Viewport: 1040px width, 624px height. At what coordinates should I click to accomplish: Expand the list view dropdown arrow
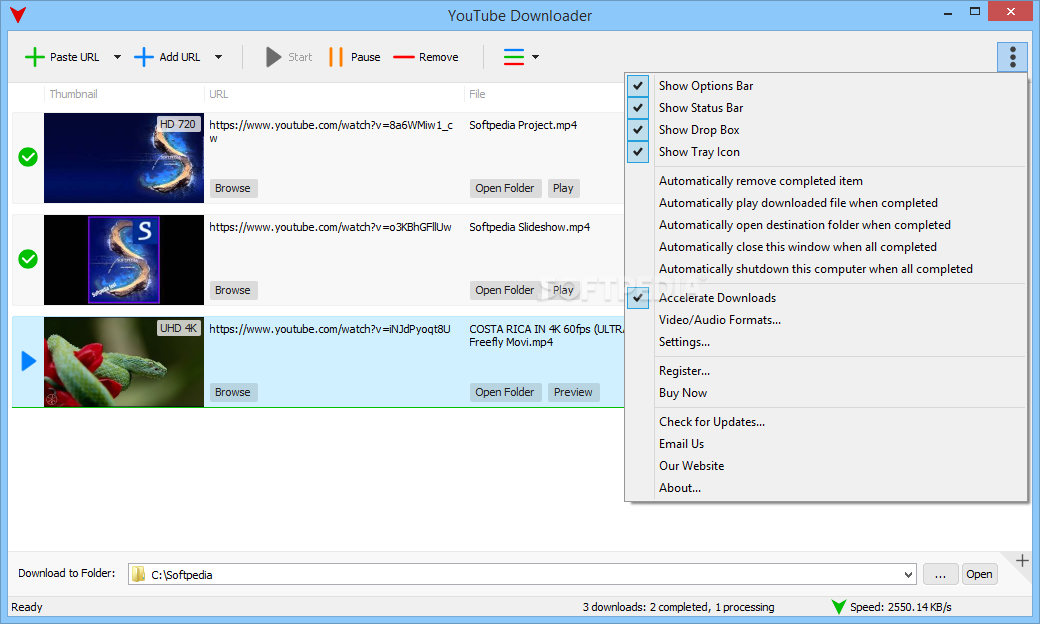535,57
